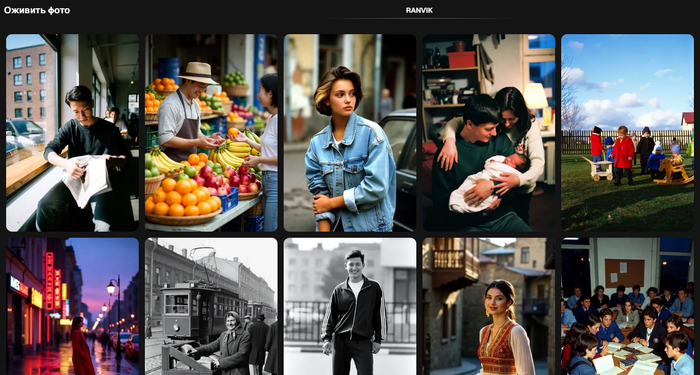
Task: Click the Оживить фото heading
Action: coord(37,10)
